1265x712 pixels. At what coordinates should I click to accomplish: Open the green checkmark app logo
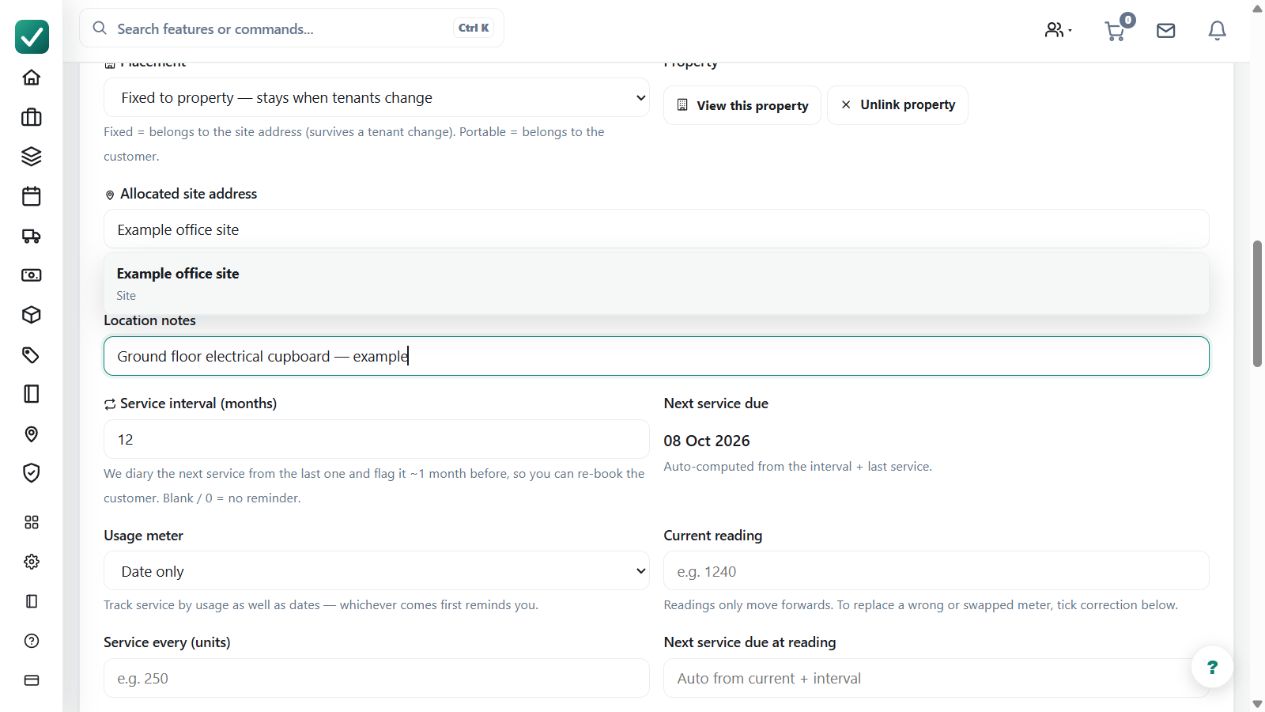pos(32,37)
